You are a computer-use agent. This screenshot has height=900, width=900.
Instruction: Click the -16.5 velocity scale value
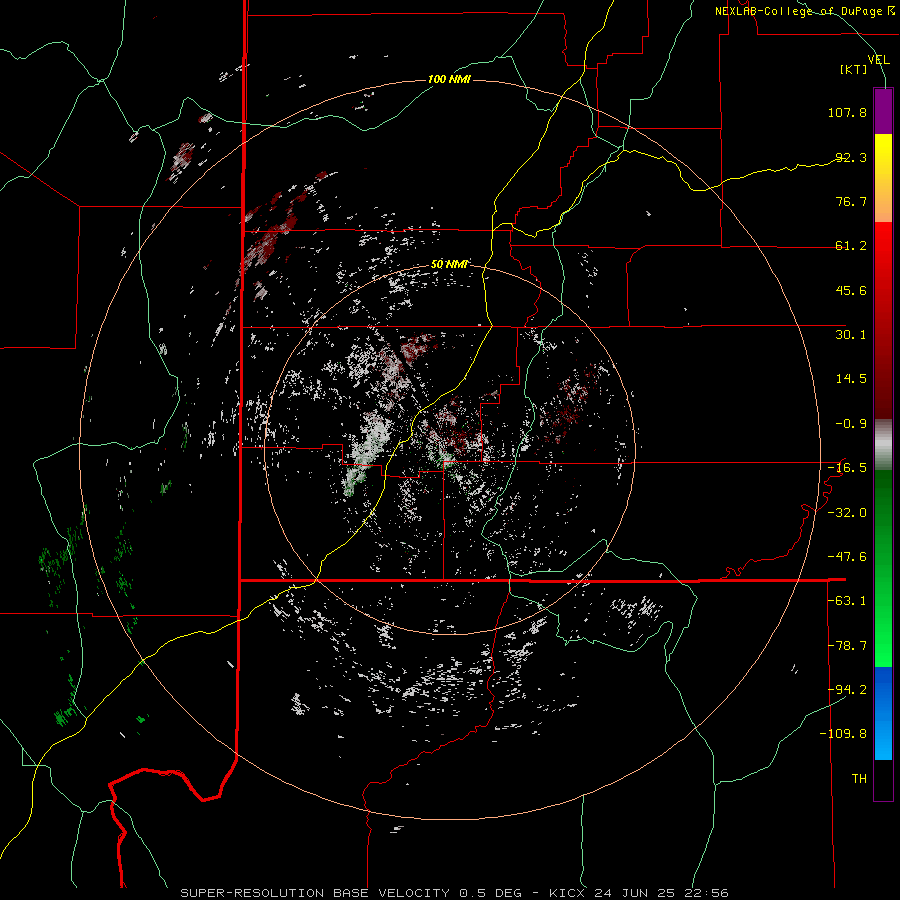(847, 468)
